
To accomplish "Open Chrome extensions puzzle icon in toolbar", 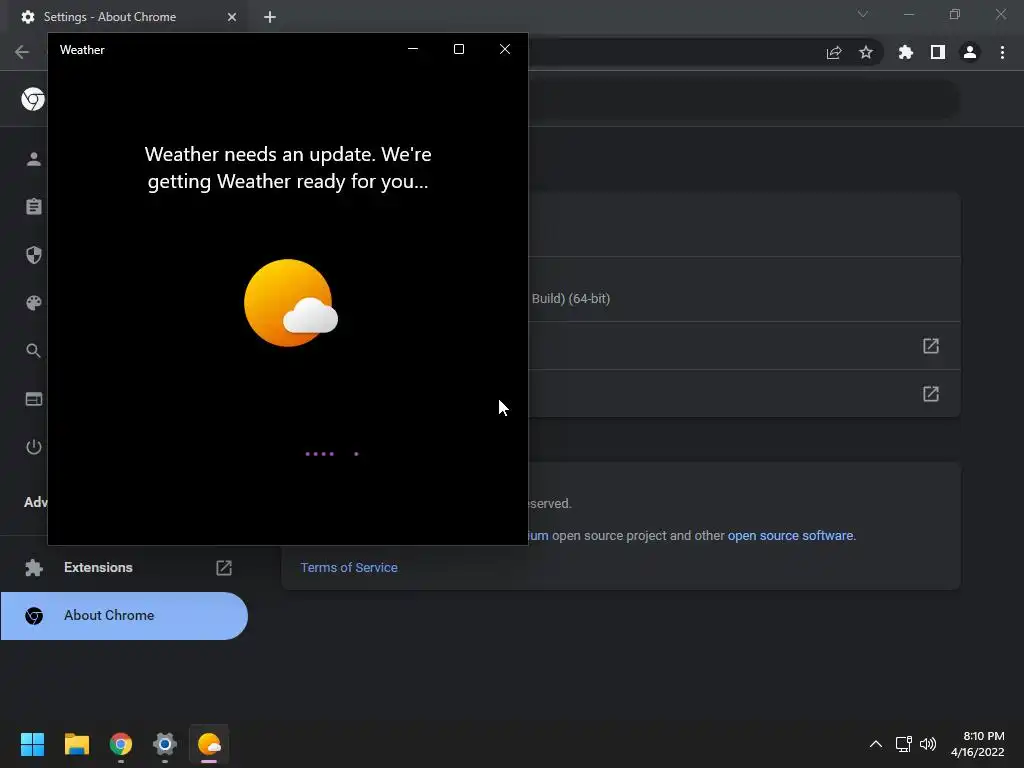I will click(x=906, y=52).
